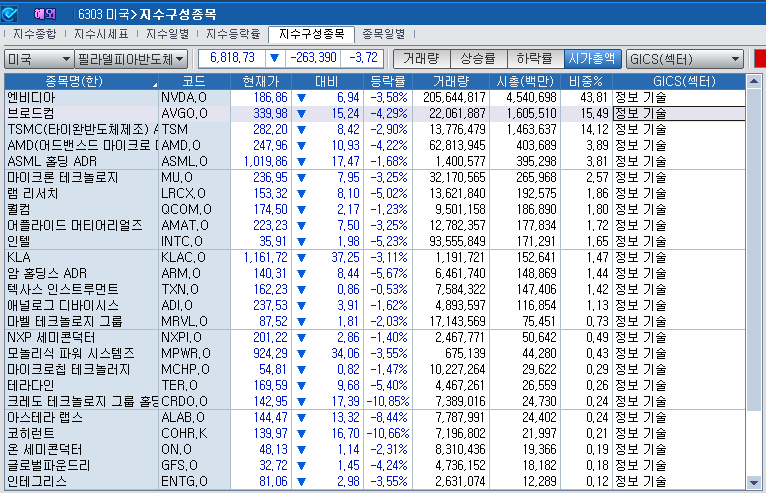Click the -3.72 percent change value
Screen dimensions: 766x493
(x=363, y=58)
